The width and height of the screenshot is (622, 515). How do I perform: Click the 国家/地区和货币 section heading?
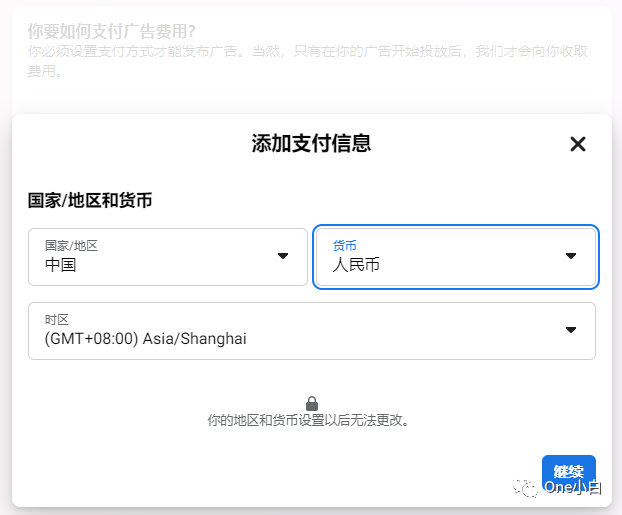[90, 200]
